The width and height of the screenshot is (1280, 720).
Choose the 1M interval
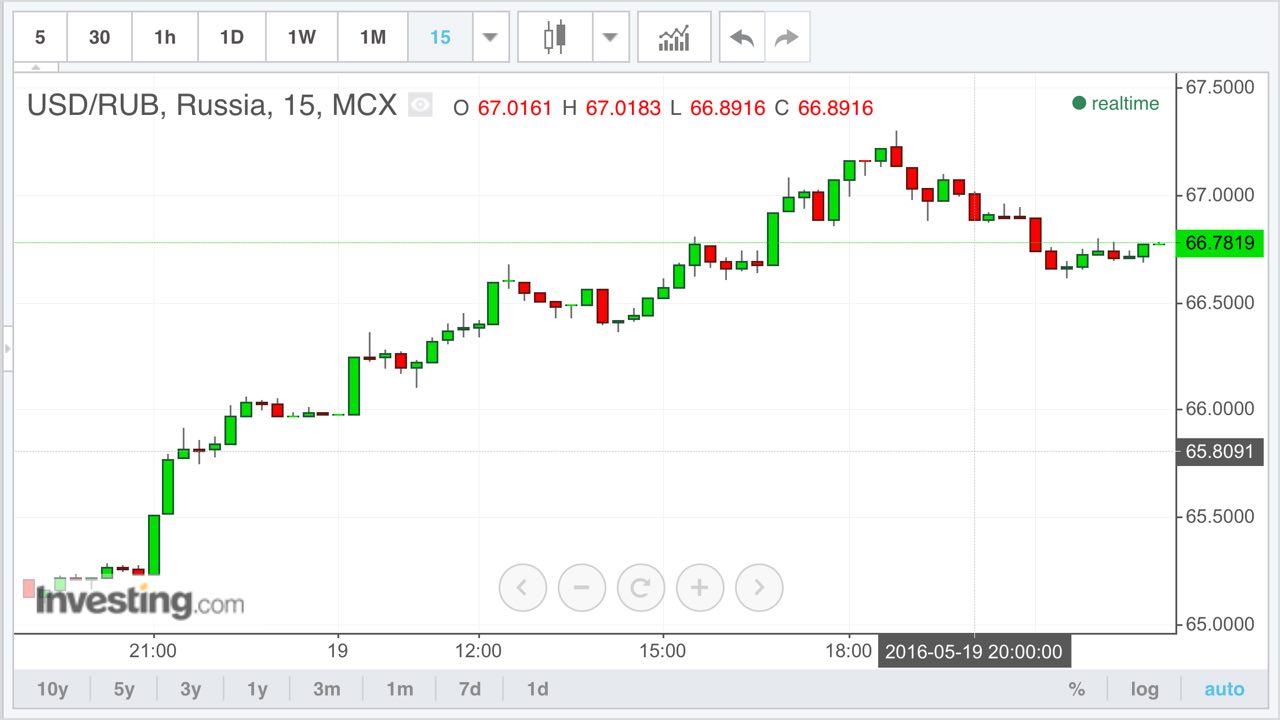point(373,37)
